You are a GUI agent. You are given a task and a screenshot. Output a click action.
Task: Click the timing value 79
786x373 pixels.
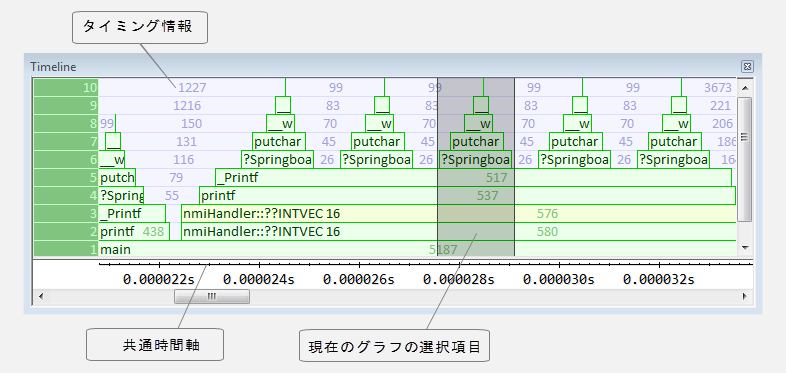(176, 178)
